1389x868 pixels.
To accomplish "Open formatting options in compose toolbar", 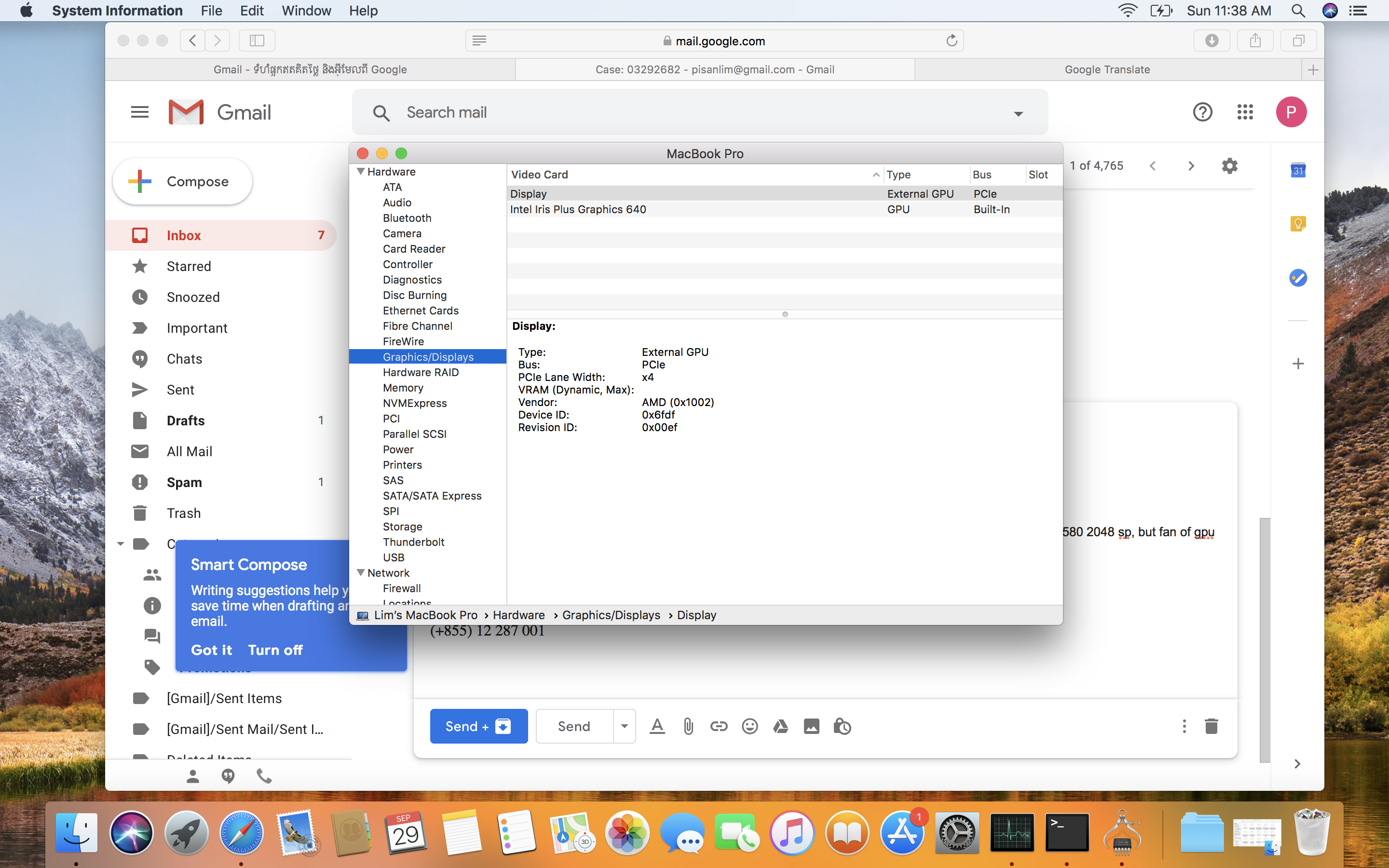I will [x=657, y=726].
